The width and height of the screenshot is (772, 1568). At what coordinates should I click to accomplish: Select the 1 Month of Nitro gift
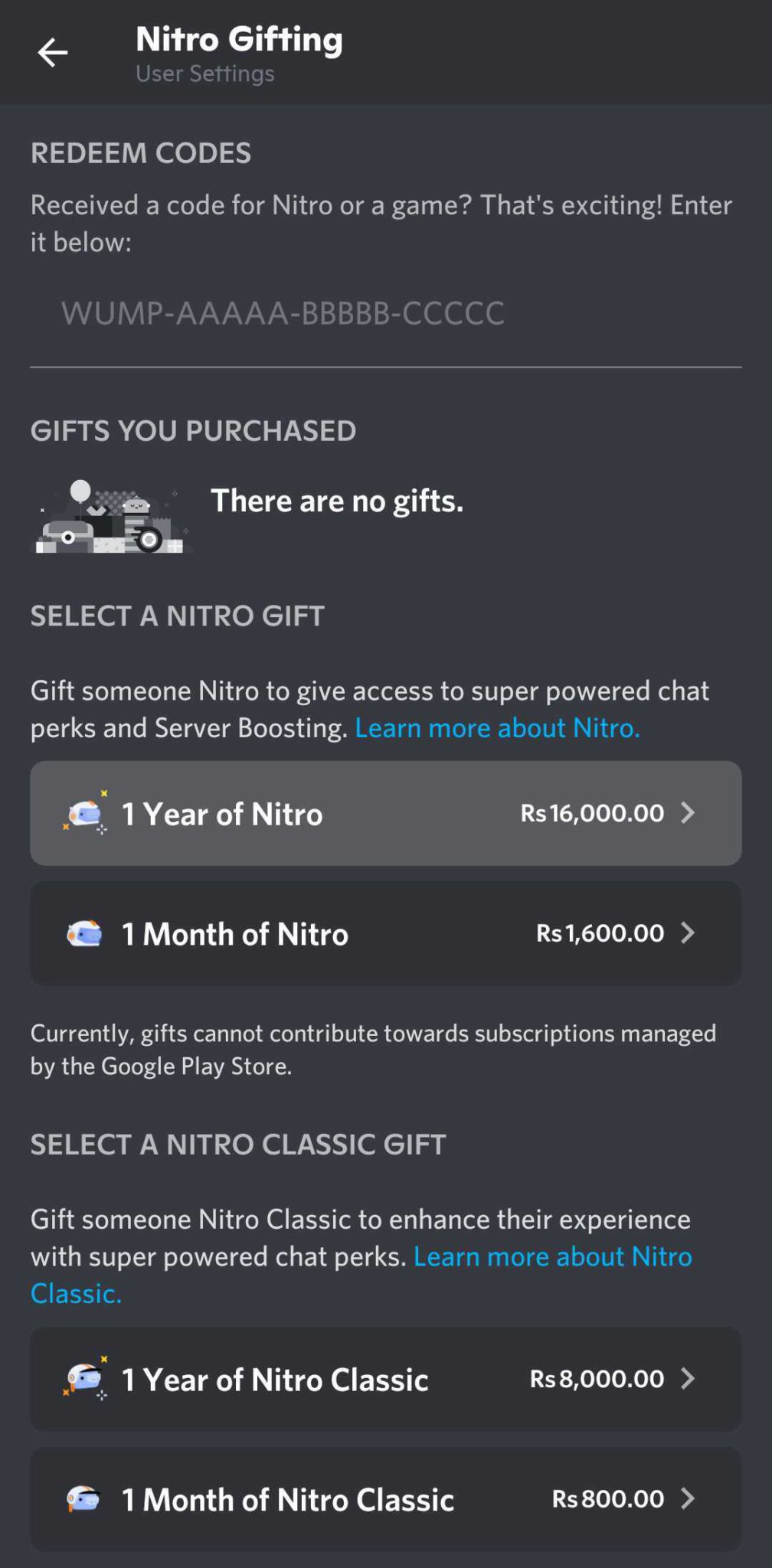pos(385,933)
